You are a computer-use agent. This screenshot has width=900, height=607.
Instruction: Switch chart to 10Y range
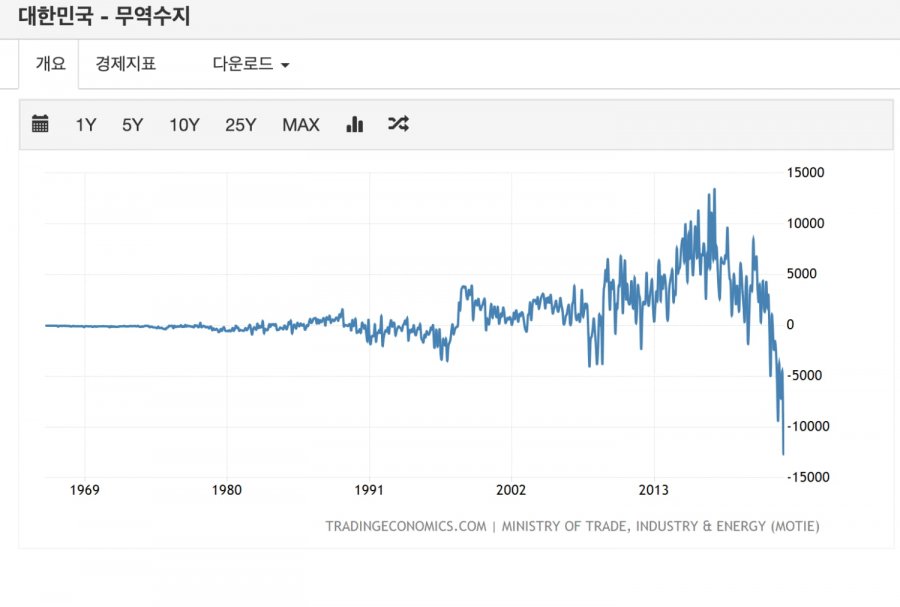click(184, 125)
